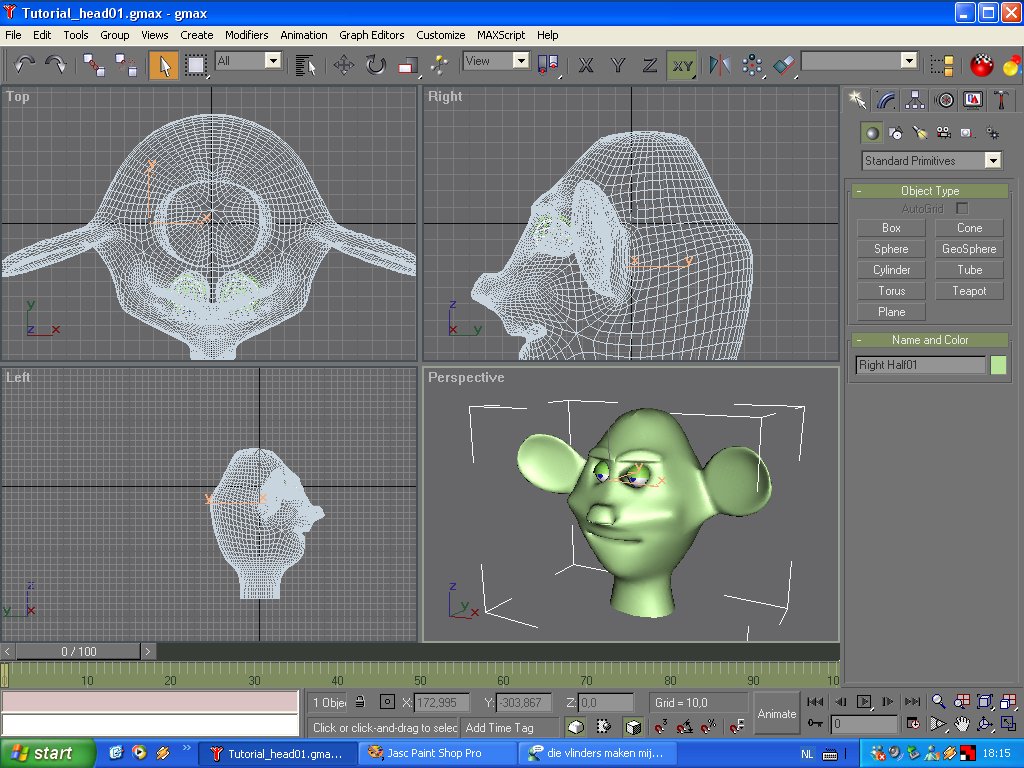Tick the AutoGrid checkbox

click(962, 208)
